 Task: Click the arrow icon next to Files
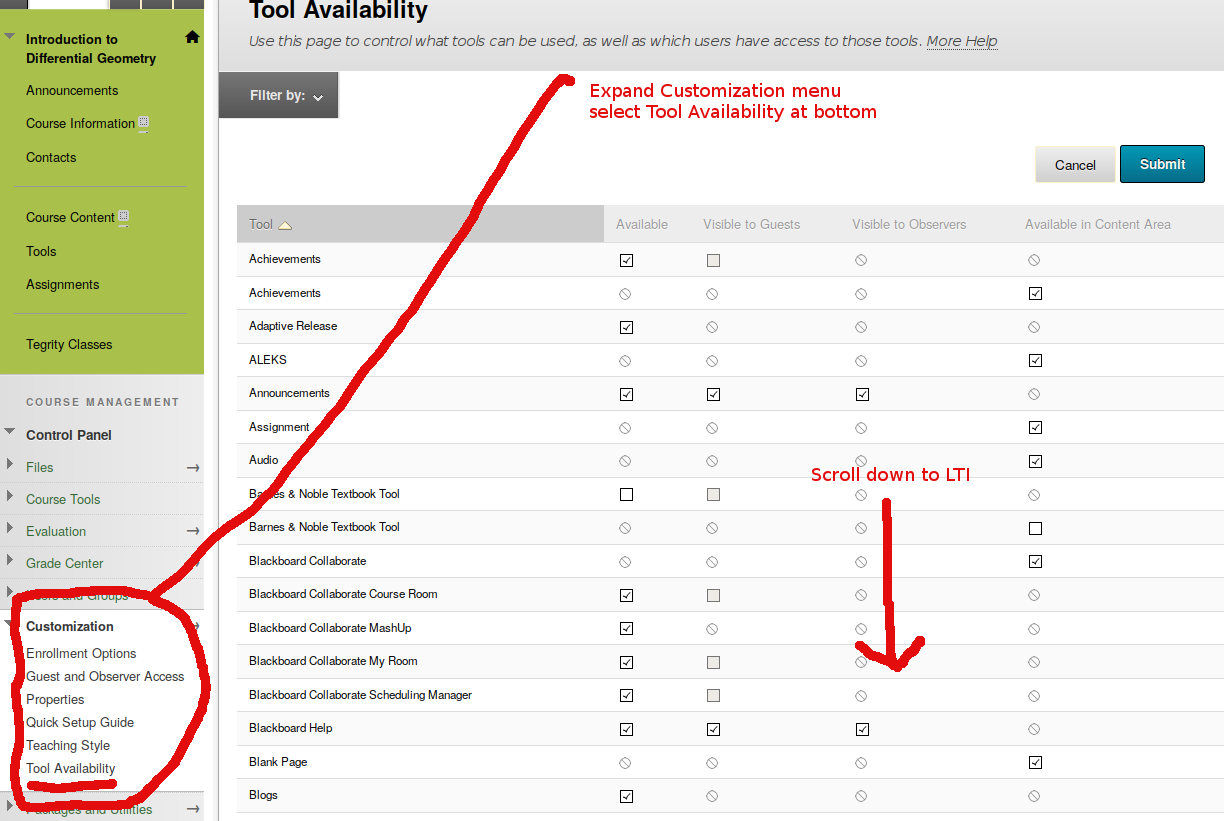click(x=192, y=468)
